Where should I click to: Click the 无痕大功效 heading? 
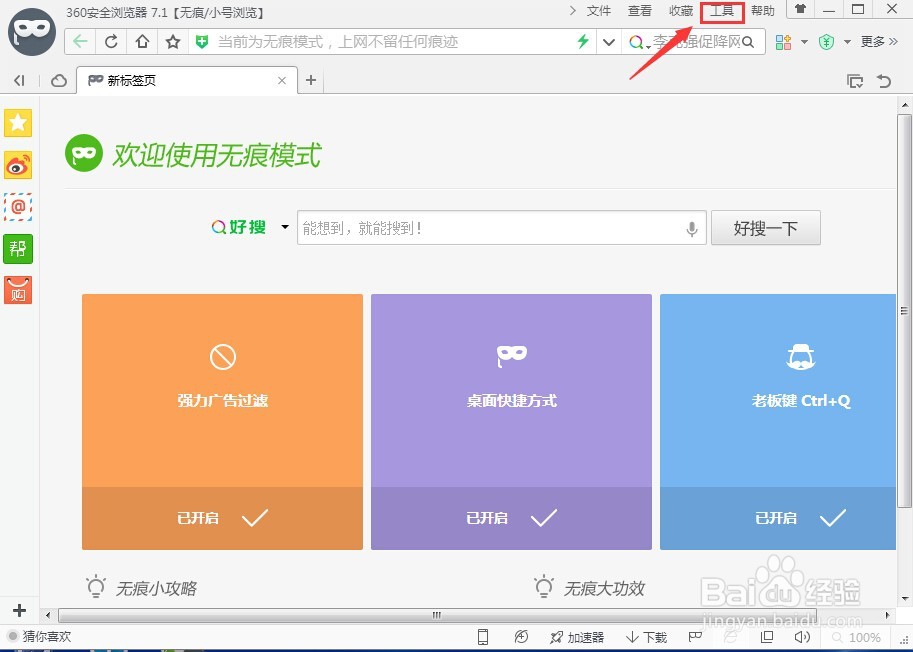tap(604, 589)
